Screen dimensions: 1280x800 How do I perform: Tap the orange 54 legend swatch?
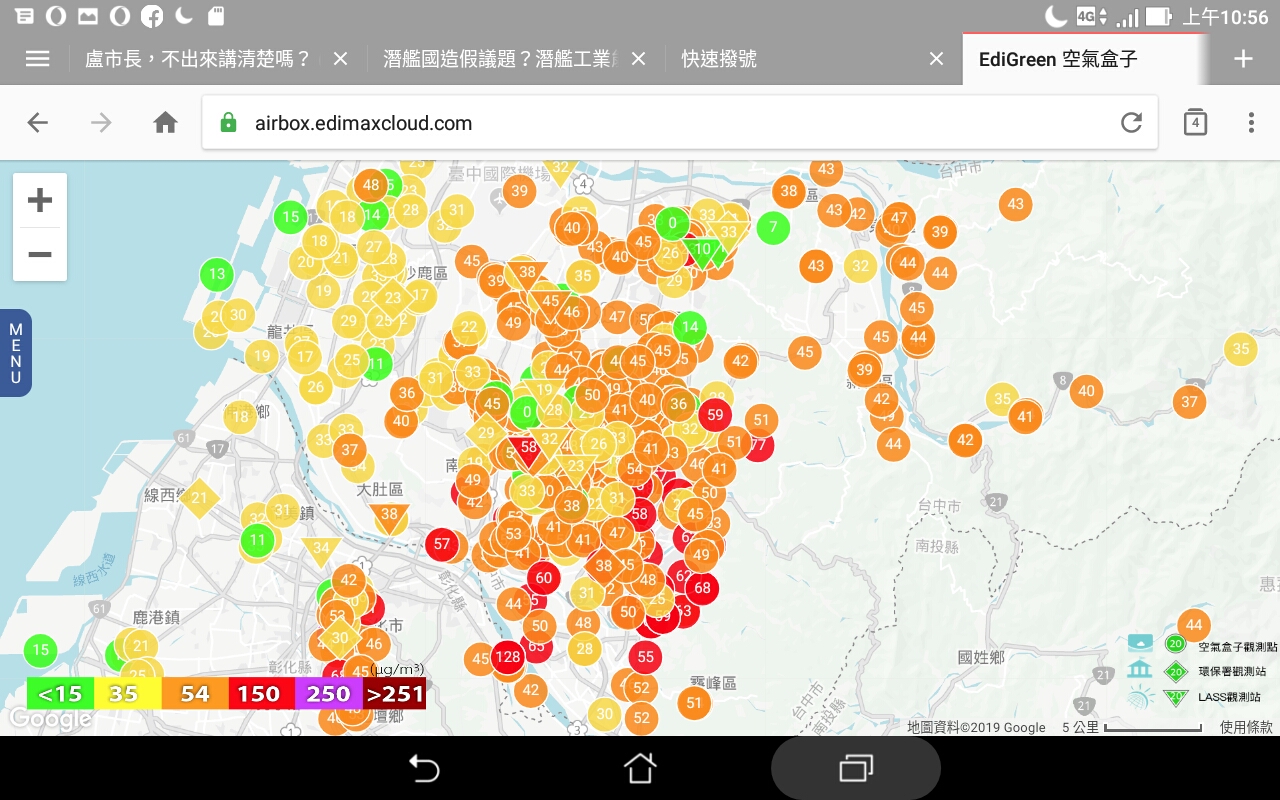[x=195, y=693]
